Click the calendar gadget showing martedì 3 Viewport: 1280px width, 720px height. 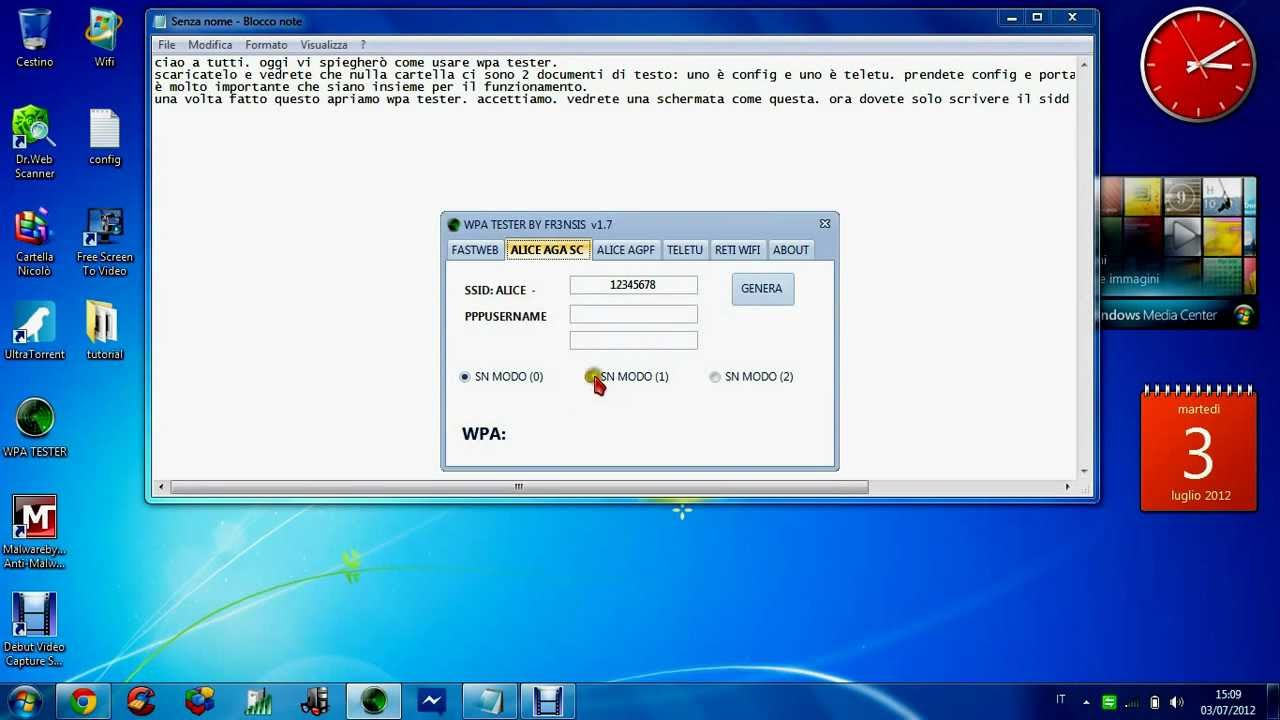[1198, 447]
